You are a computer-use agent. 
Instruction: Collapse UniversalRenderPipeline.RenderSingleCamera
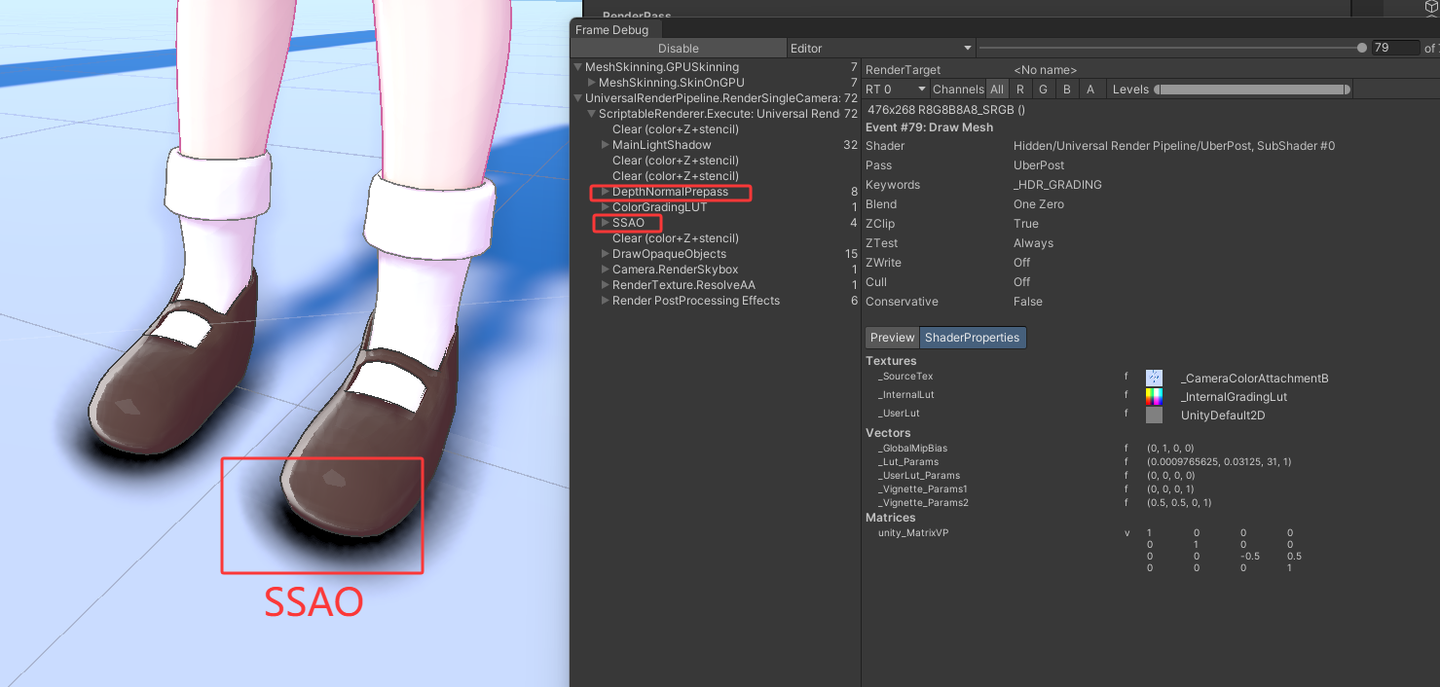tap(577, 98)
